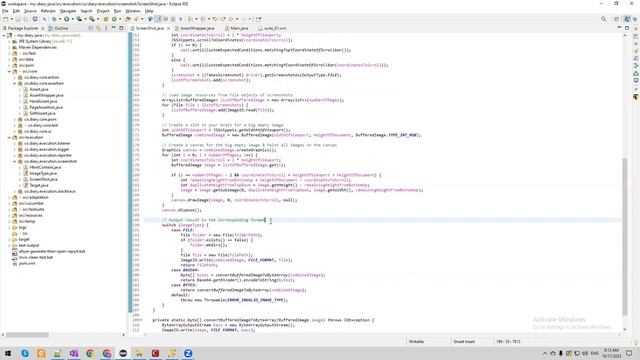Viewport: 640px width, 360px height.
Task: Select pom.xml in Package Explorer
Action: 27,264
